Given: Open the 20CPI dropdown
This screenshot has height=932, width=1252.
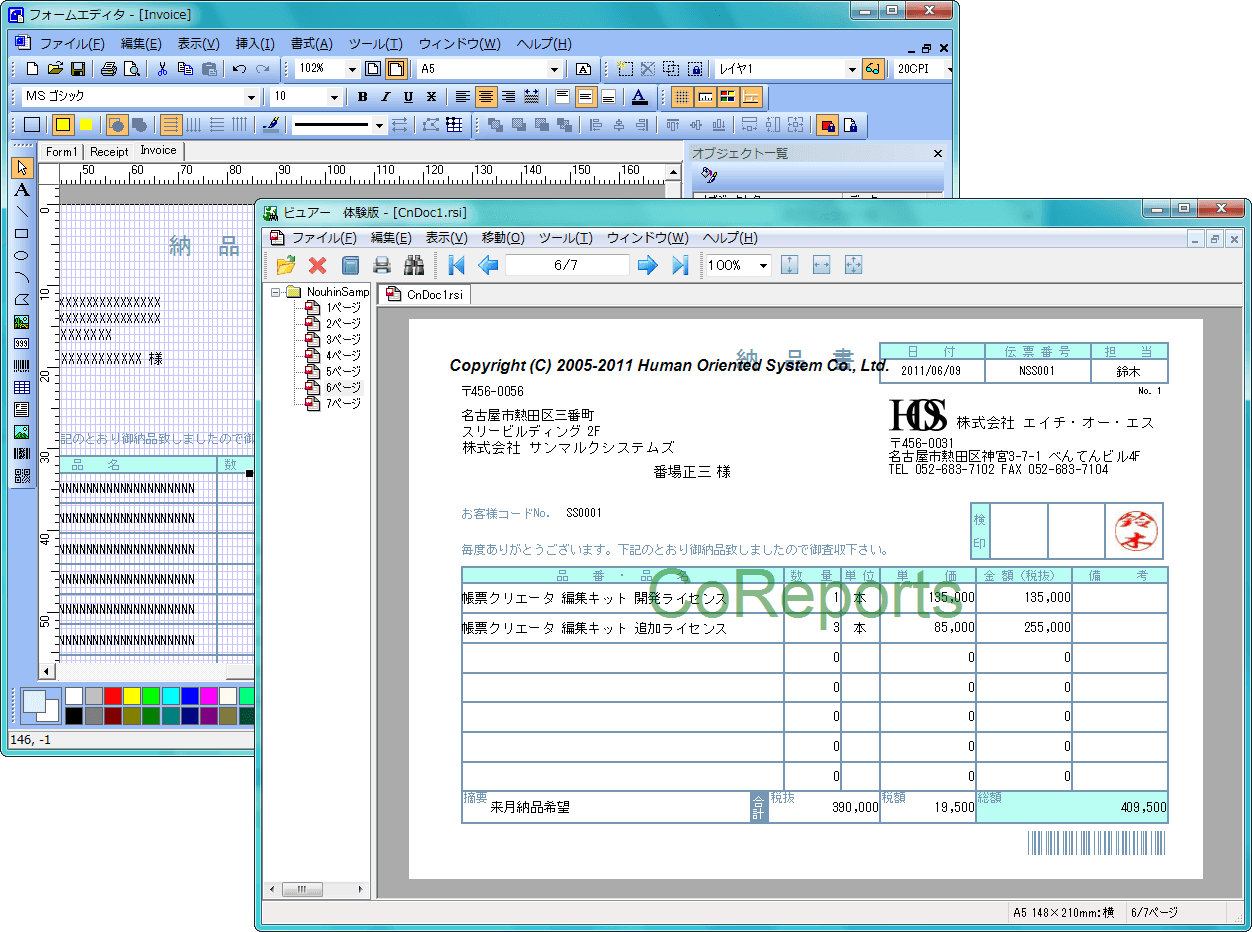Looking at the screenshot, I should coord(948,69).
